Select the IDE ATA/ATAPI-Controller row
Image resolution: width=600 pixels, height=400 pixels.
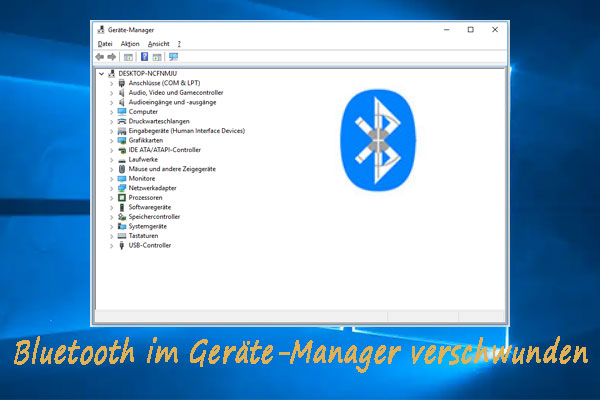(165, 150)
